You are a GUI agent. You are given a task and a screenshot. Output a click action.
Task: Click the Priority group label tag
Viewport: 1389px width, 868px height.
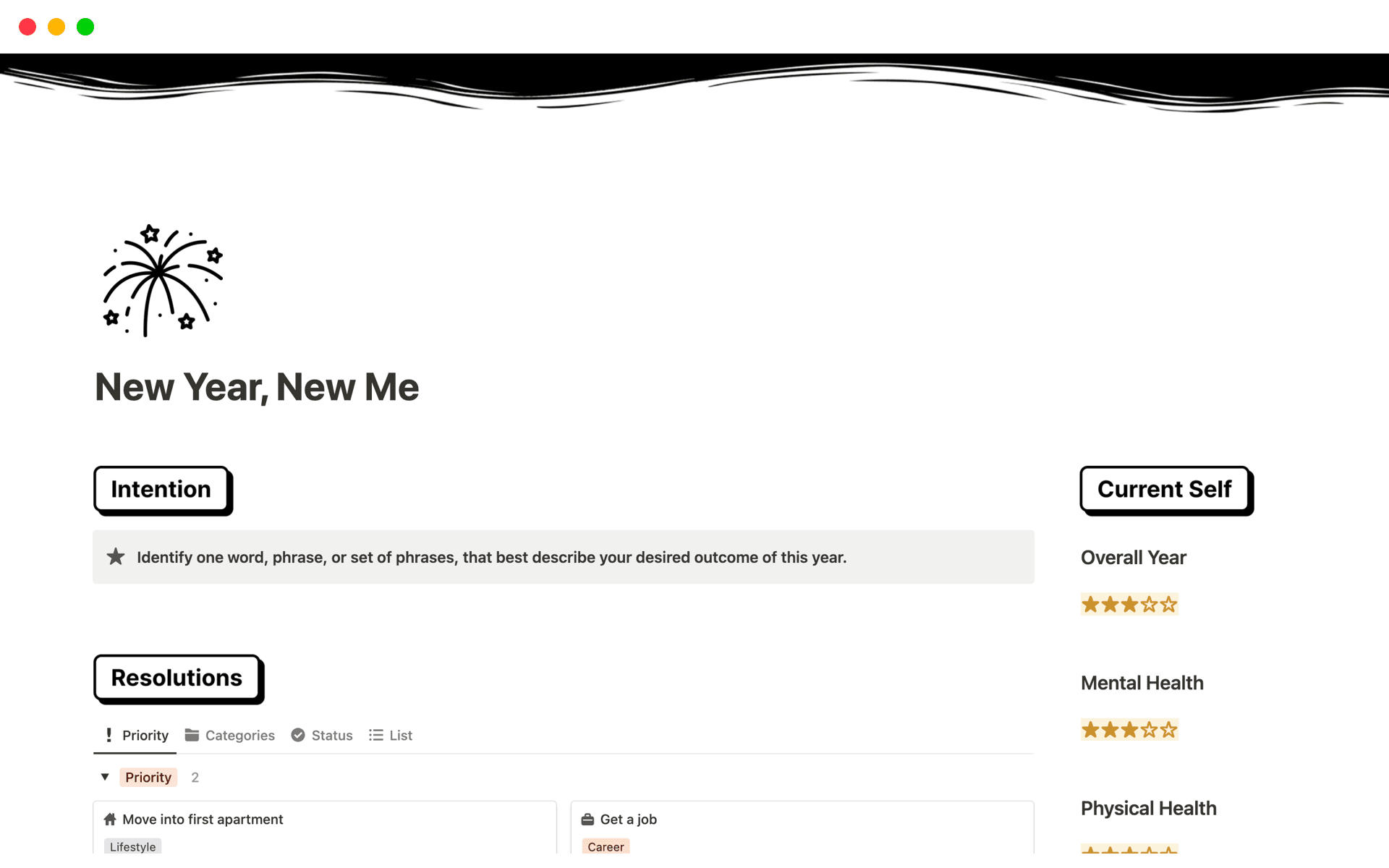tap(148, 777)
